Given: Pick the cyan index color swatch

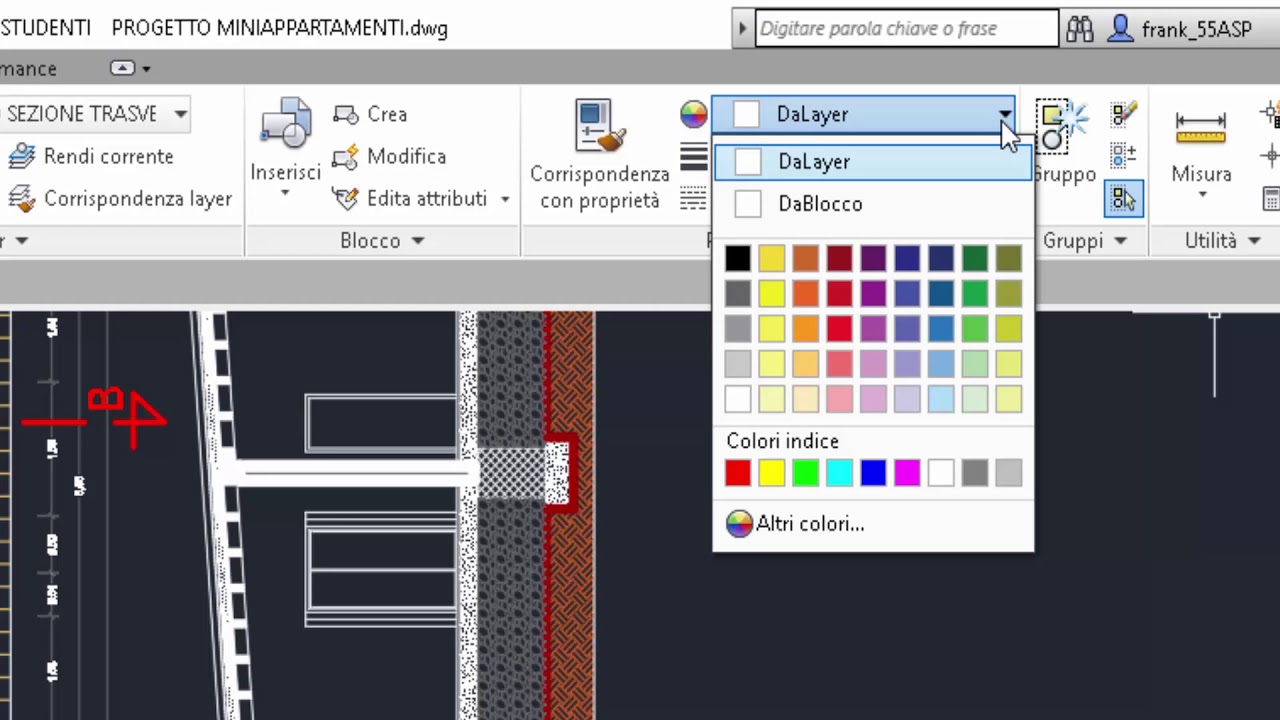Looking at the screenshot, I should (840, 473).
